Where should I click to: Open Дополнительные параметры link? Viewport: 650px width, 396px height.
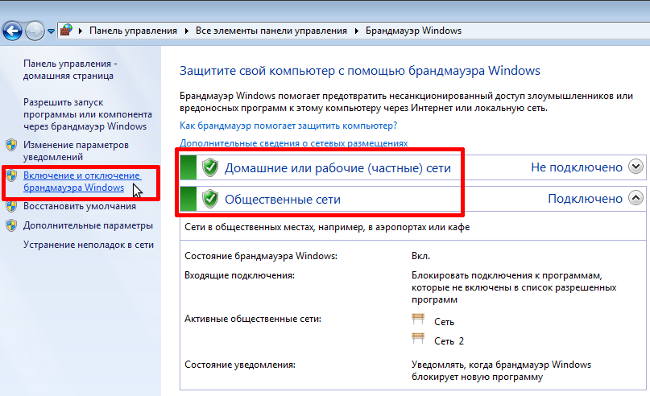click(88, 226)
